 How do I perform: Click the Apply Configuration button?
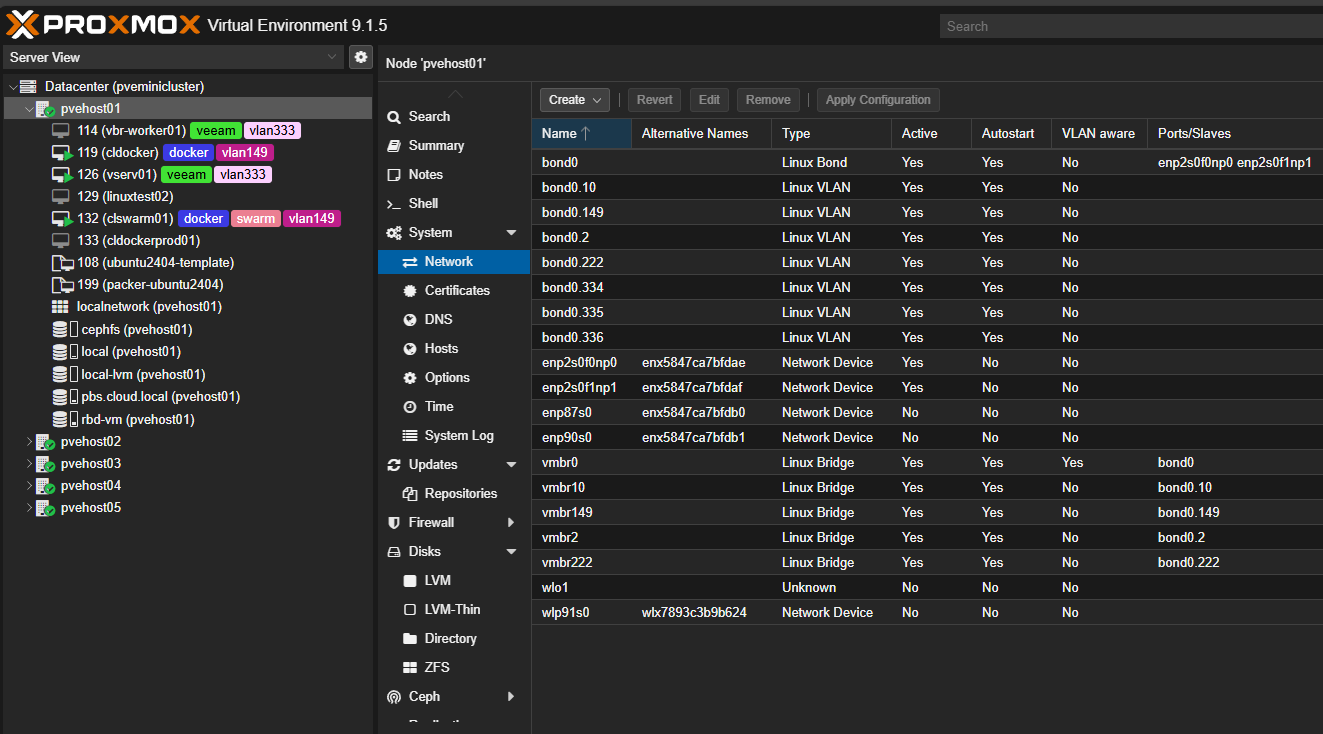pyautogui.click(x=878, y=100)
